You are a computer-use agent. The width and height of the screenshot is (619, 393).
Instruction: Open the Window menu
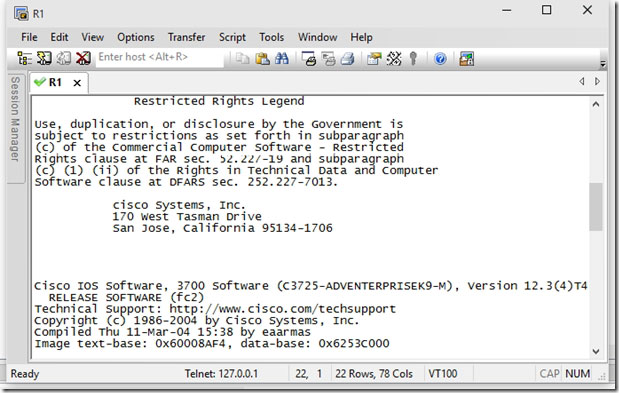pos(317,37)
